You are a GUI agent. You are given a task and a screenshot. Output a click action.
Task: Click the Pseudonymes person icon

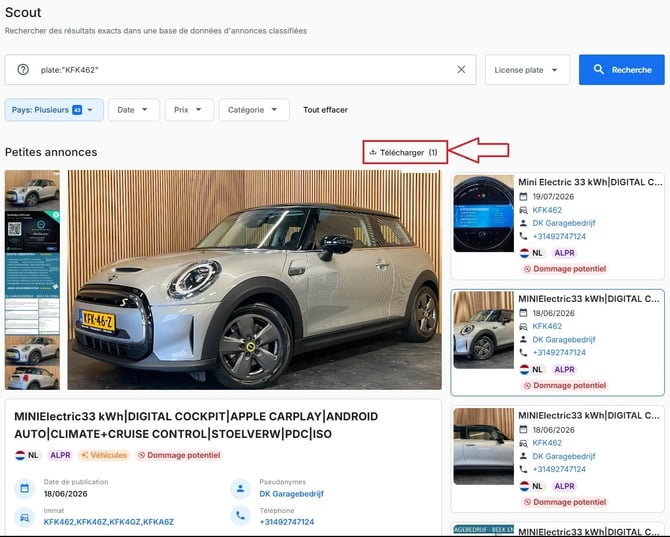241,488
